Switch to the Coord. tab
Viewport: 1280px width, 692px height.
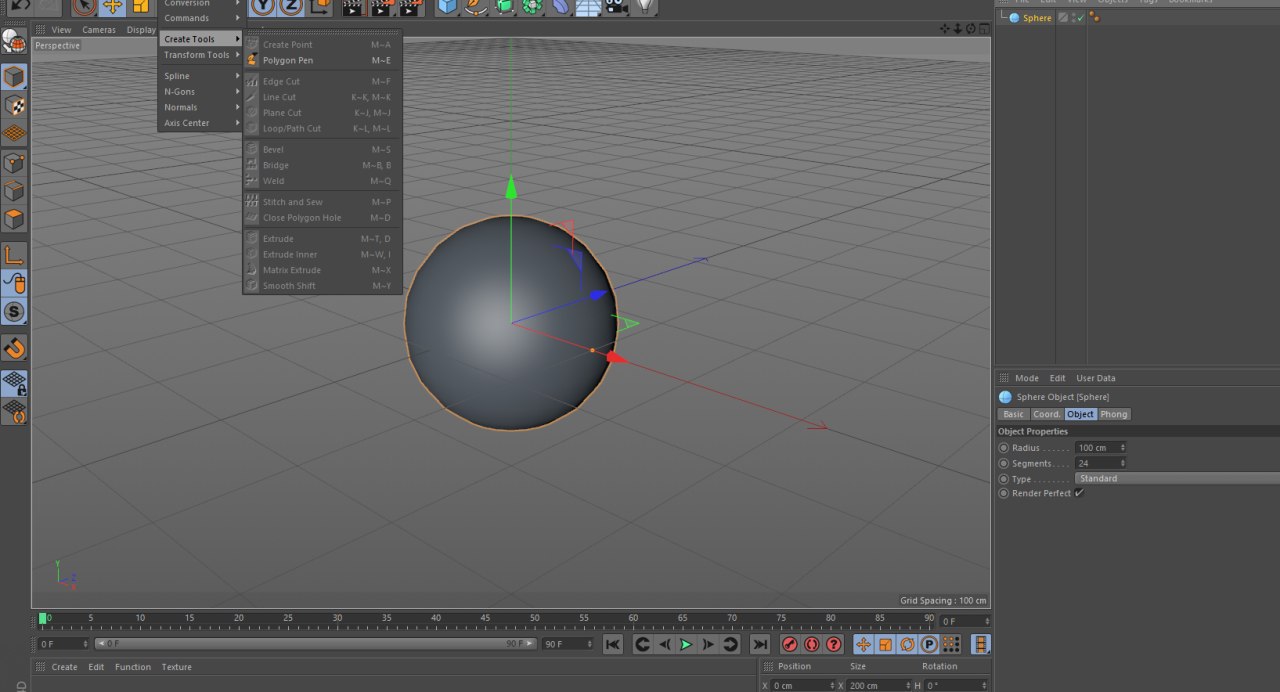click(x=1046, y=414)
